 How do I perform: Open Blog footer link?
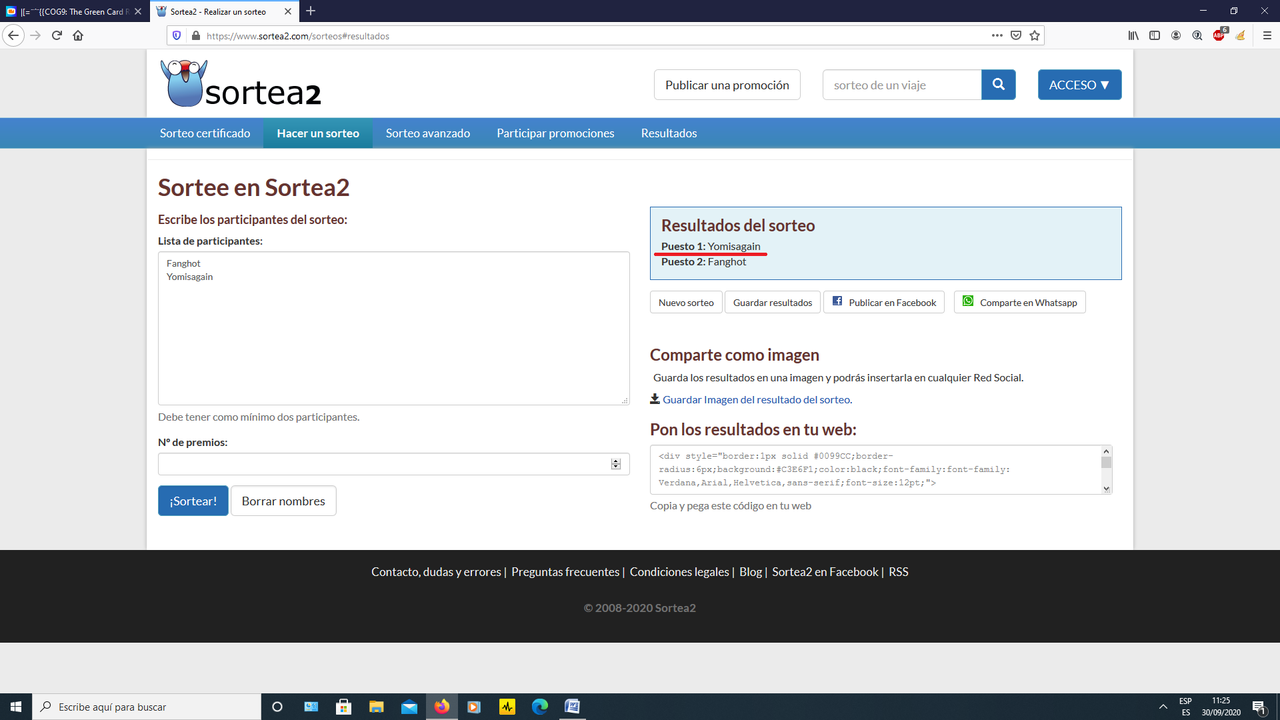(750, 572)
